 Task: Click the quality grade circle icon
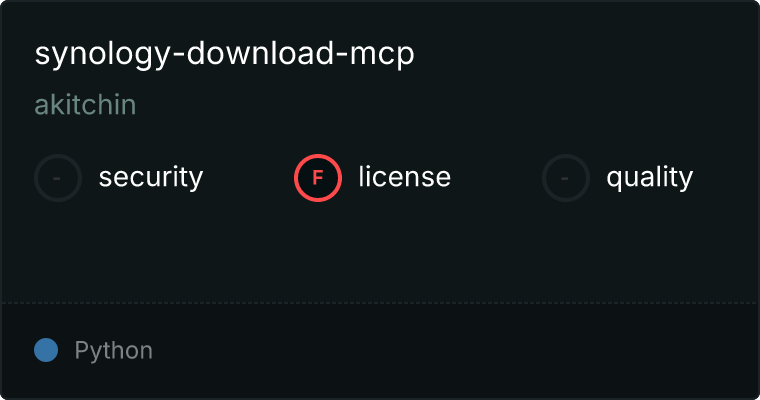(x=566, y=178)
